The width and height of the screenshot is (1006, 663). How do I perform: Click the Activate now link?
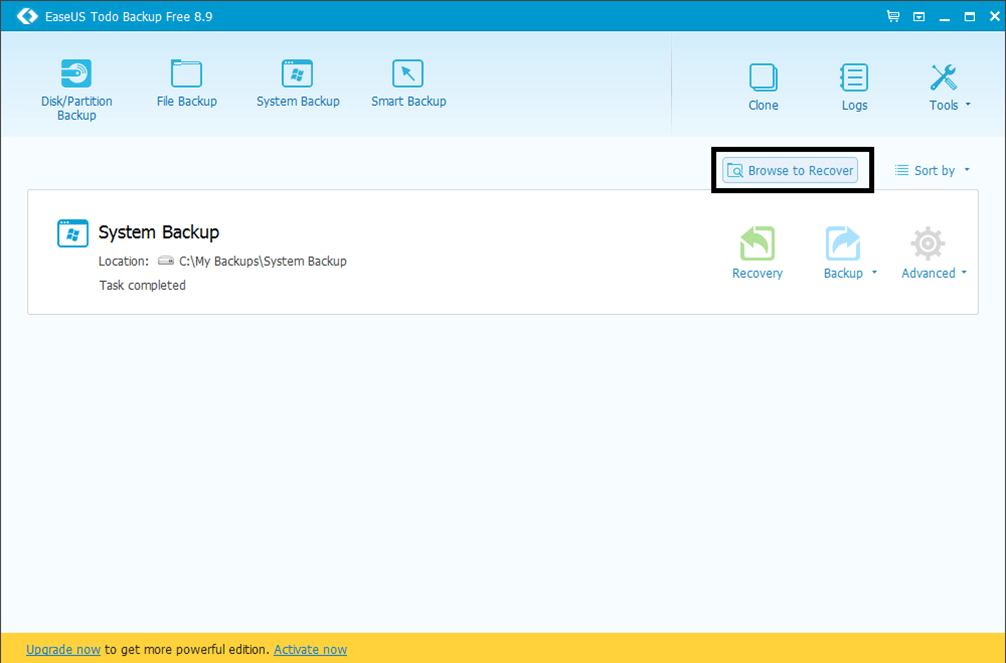coord(311,650)
